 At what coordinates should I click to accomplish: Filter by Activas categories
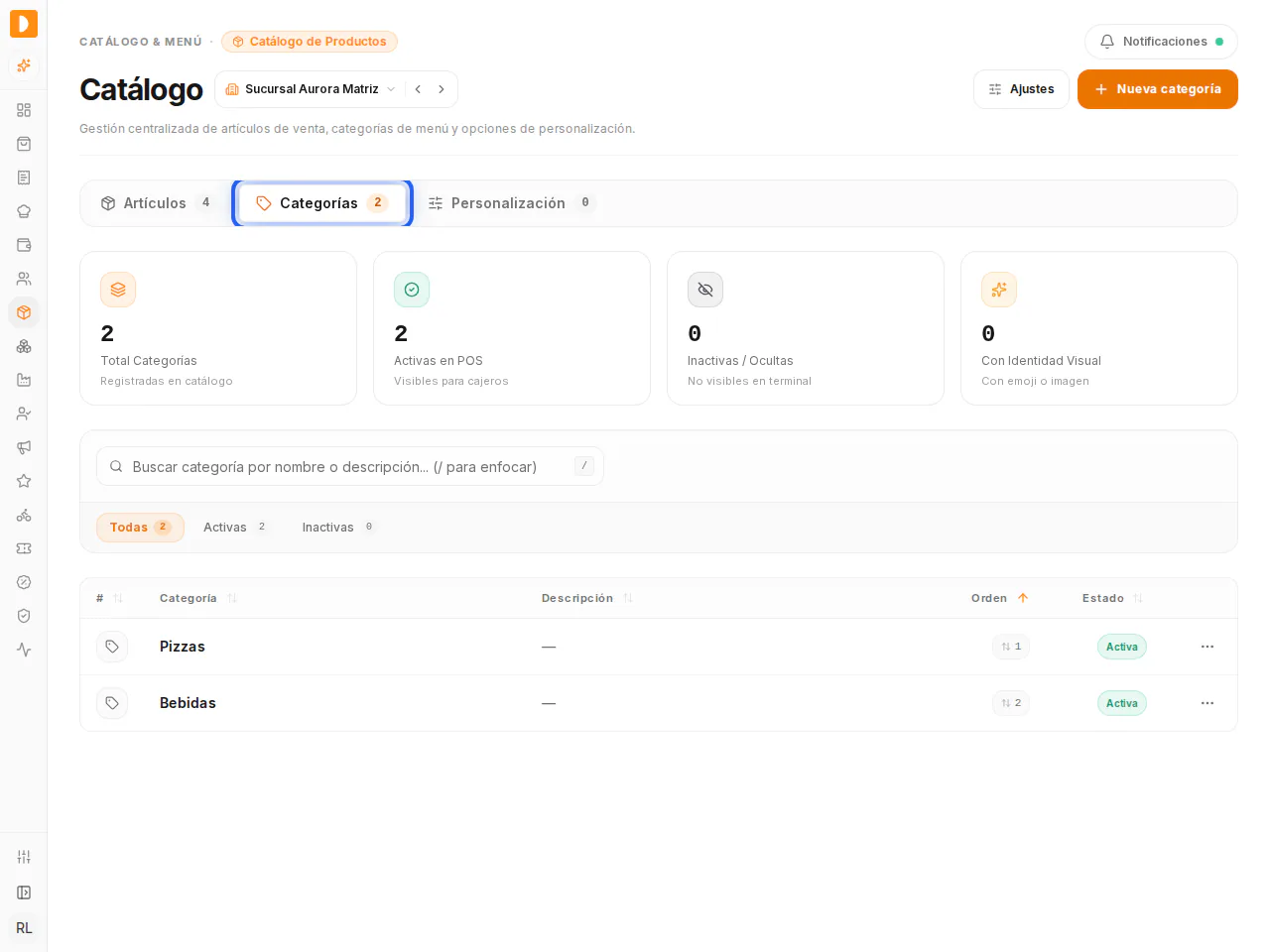coord(236,528)
